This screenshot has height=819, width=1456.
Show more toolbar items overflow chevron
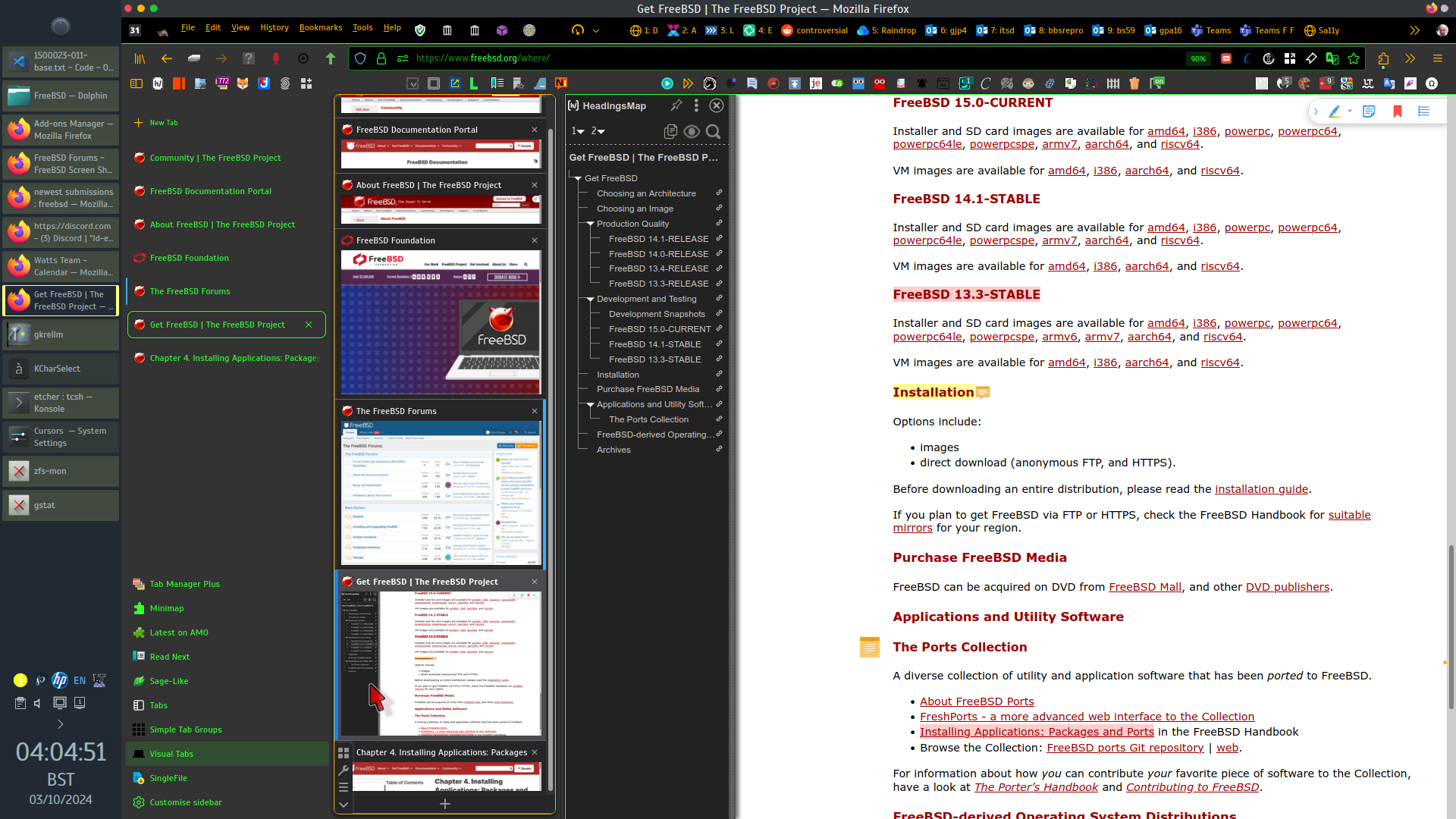point(1410,58)
